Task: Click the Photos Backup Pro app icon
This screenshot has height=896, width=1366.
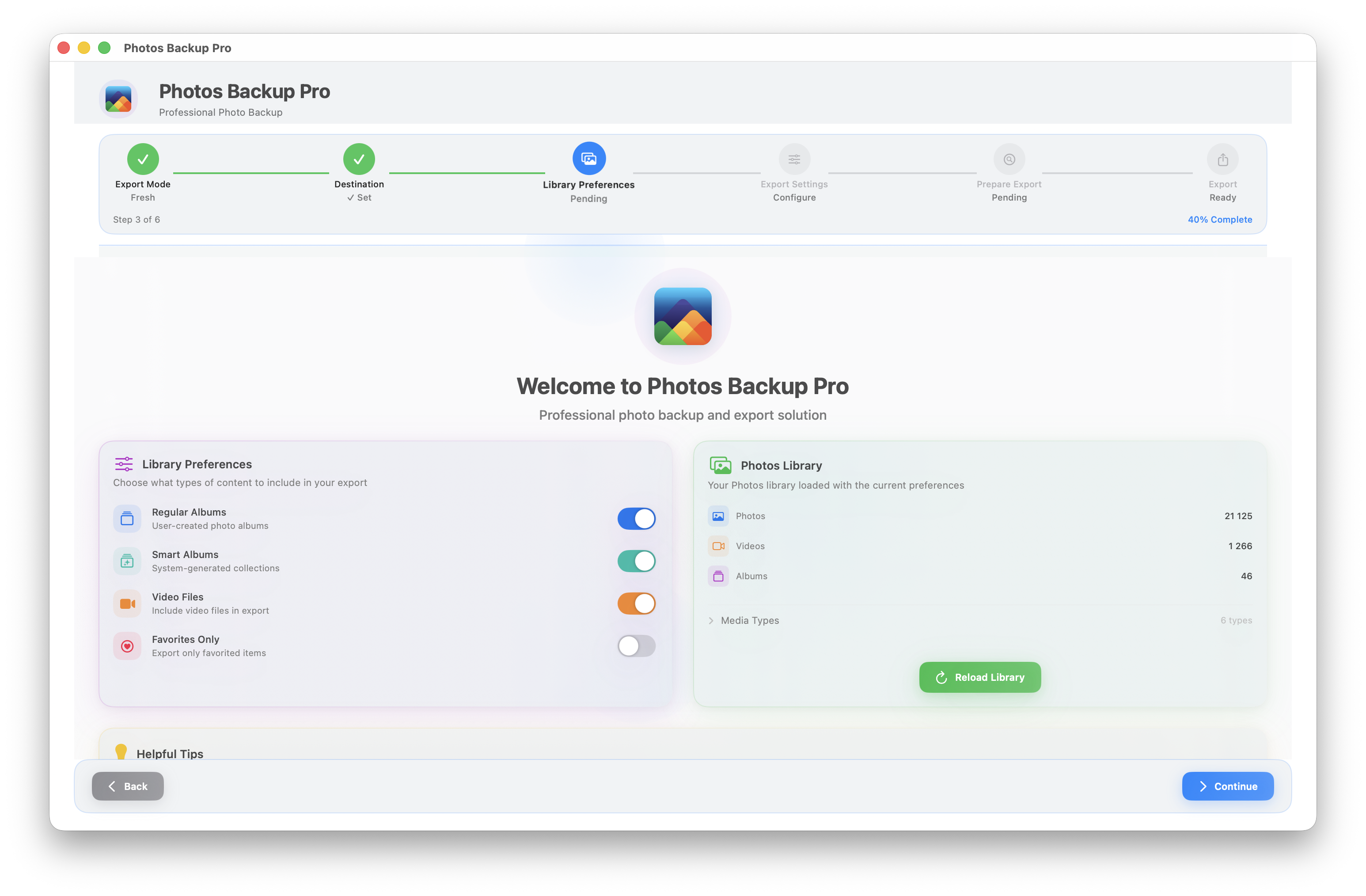Action: point(118,99)
